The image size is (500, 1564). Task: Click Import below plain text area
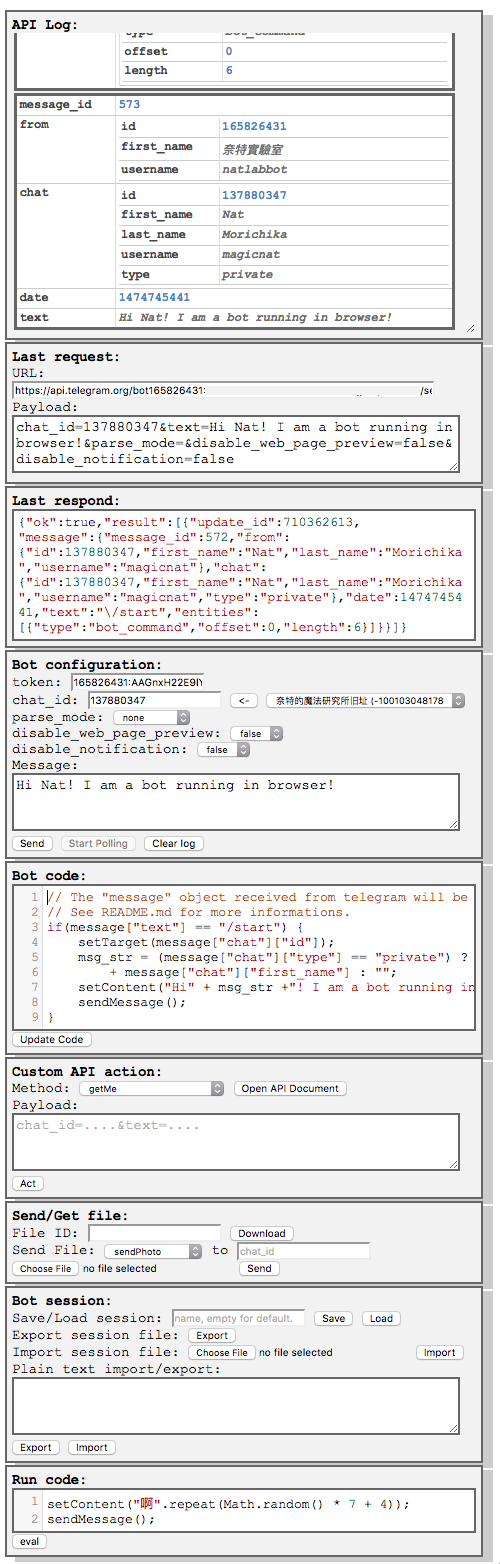coord(92,1447)
